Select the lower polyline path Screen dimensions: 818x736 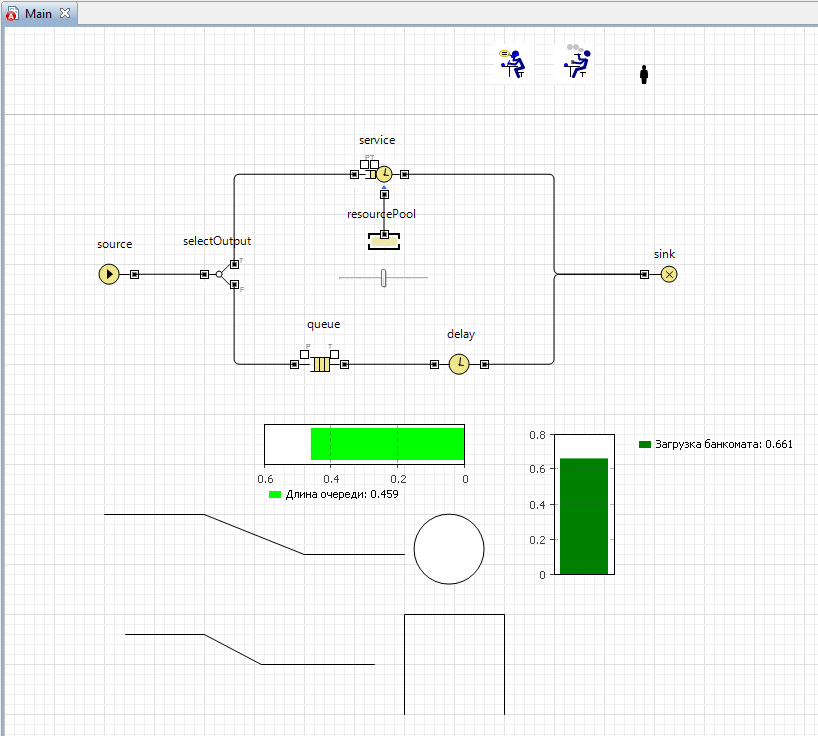[233, 649]
